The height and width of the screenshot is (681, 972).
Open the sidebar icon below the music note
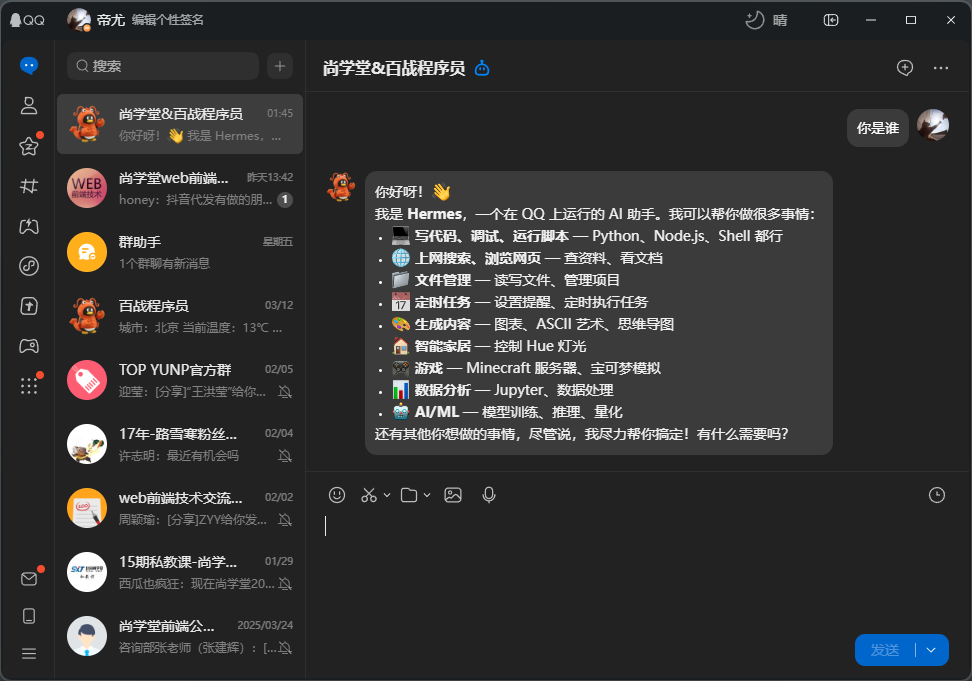(29, 306)
